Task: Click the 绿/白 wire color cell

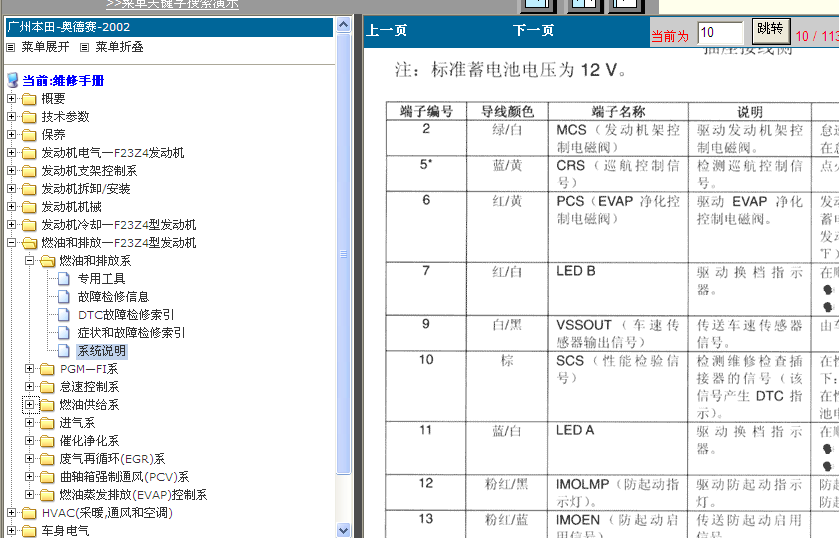Action: pyautogui.click(x=507, y=138)
